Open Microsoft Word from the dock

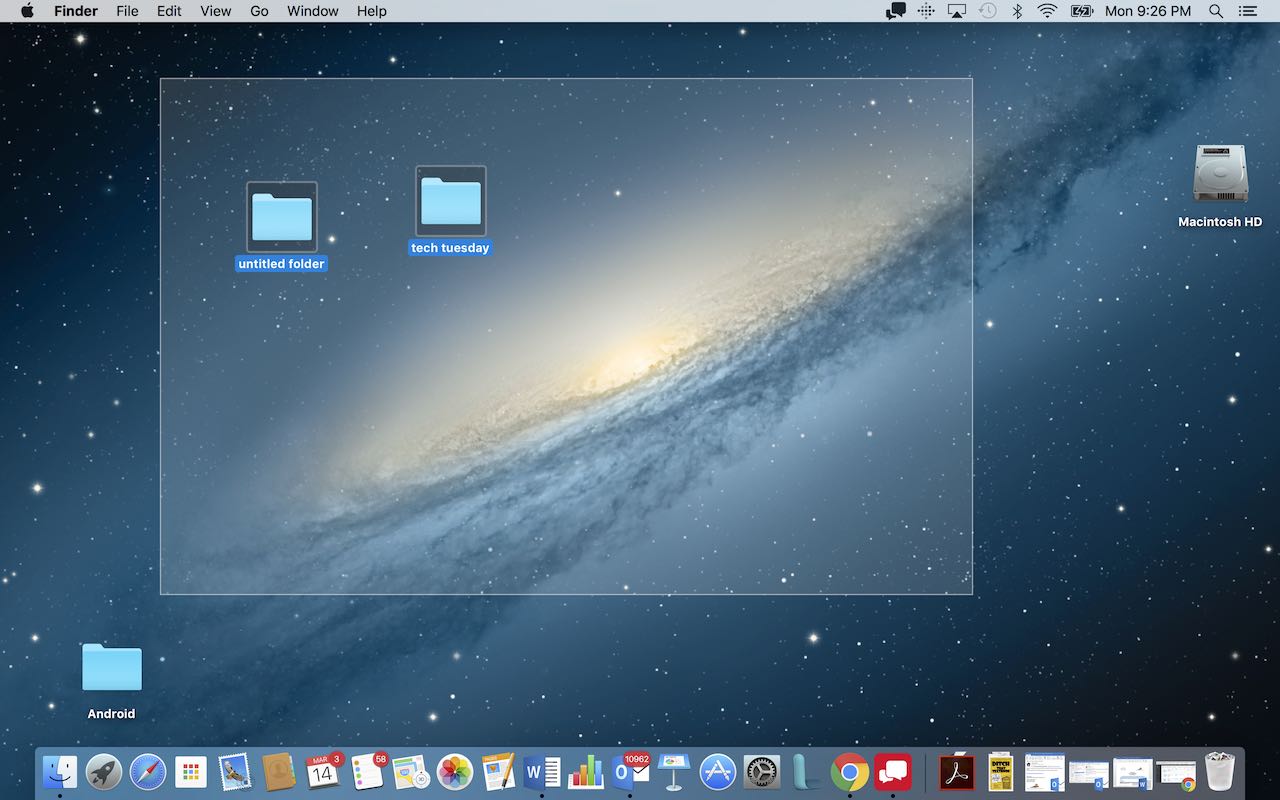(541, 772)
